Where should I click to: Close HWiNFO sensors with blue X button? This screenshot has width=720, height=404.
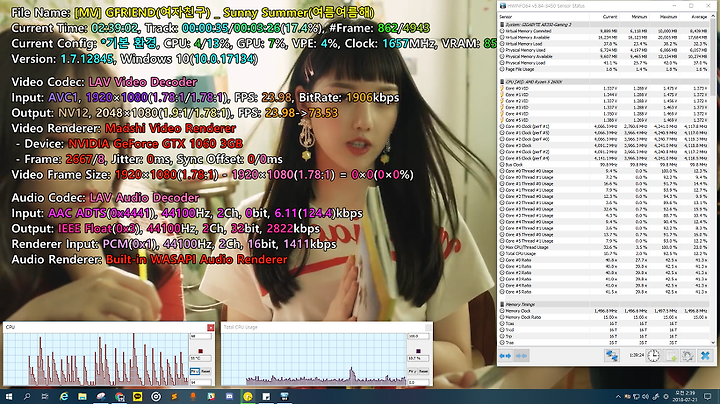[705, 356]
